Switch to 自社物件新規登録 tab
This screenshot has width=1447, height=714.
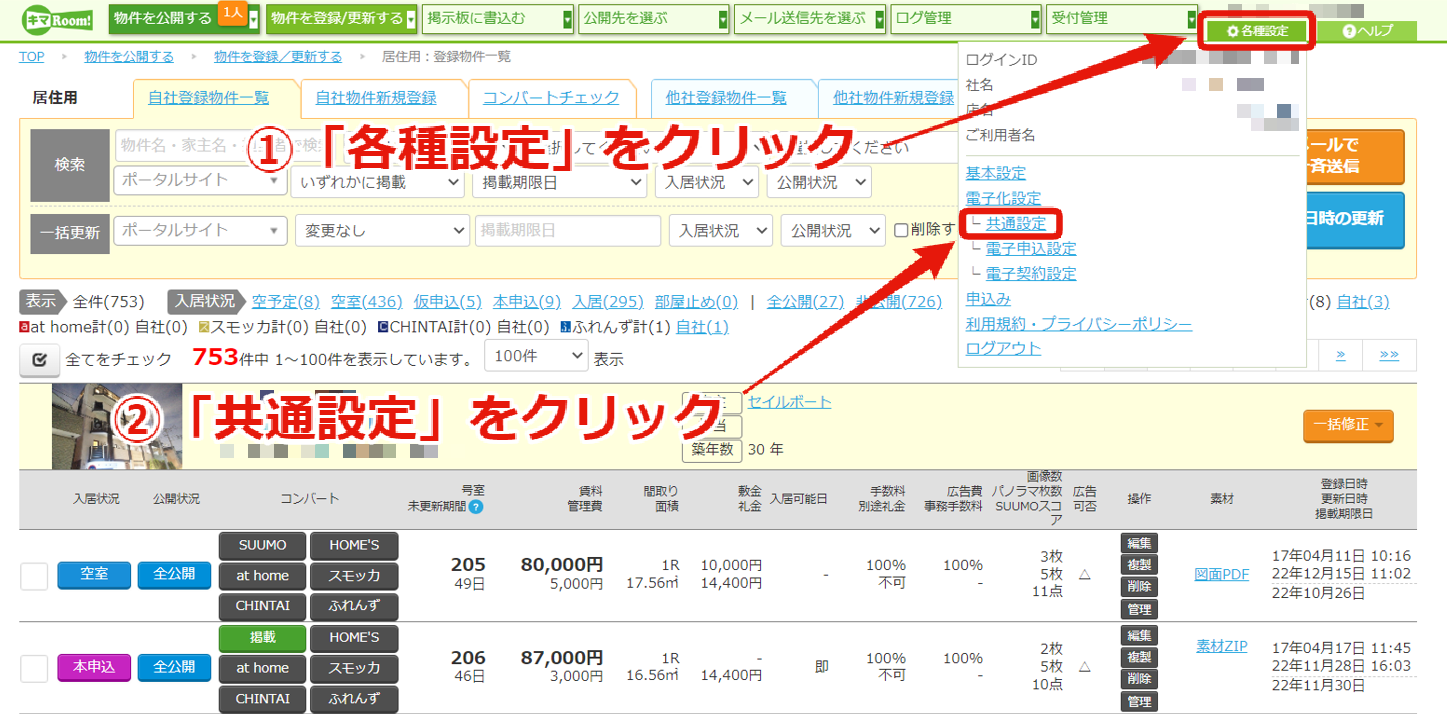click(376, 98)
